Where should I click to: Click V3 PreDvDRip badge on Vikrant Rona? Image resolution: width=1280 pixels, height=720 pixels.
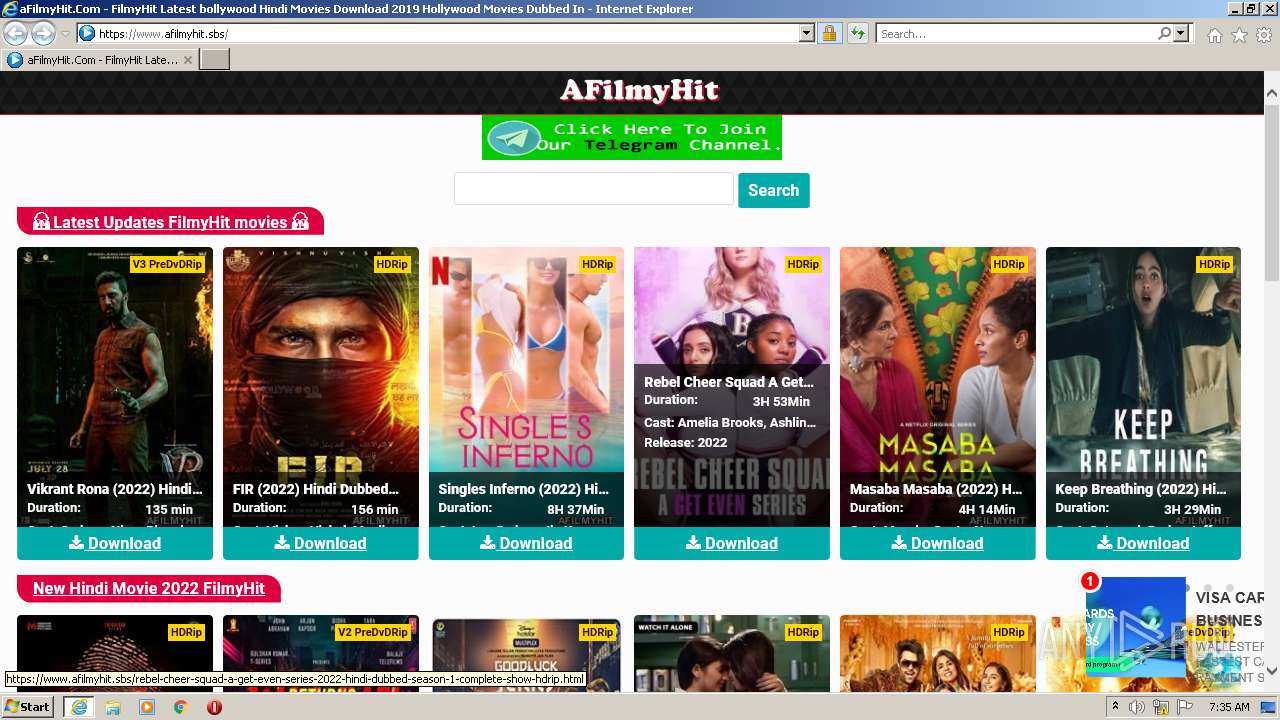167,264
